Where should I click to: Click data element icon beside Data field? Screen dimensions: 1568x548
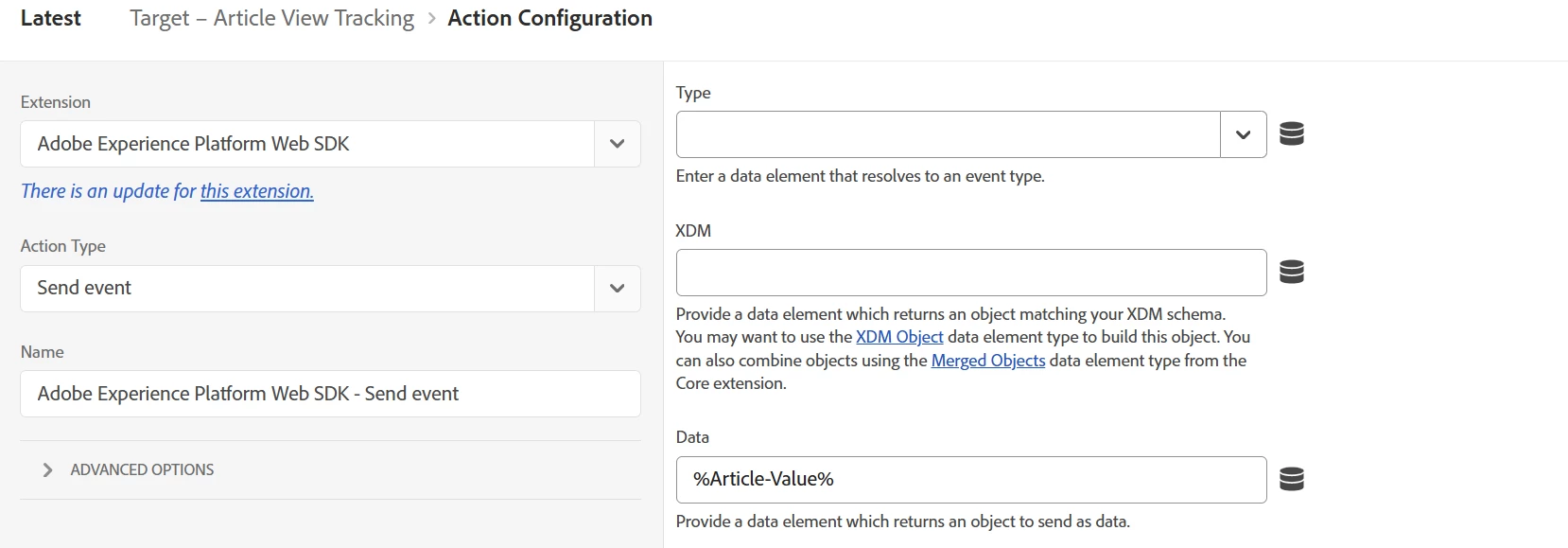(1291, 480)
